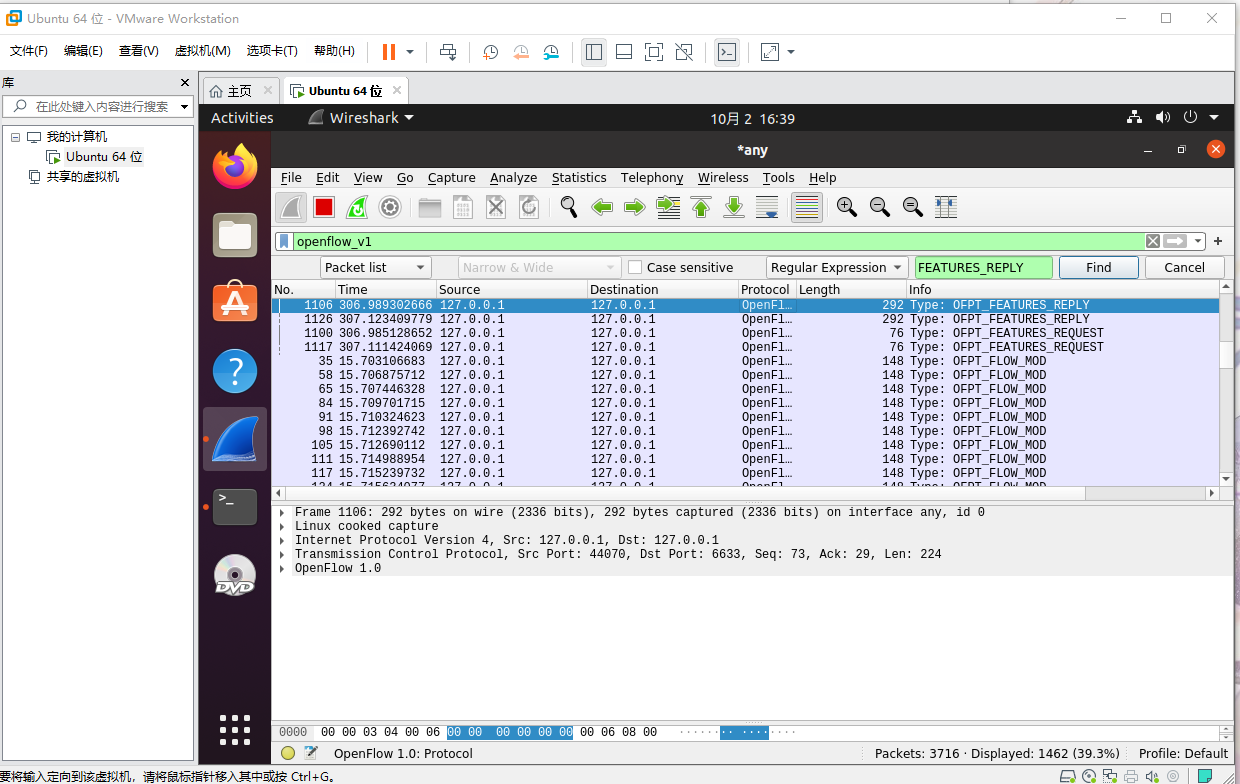Open capture options gear icon

point(390,207)
